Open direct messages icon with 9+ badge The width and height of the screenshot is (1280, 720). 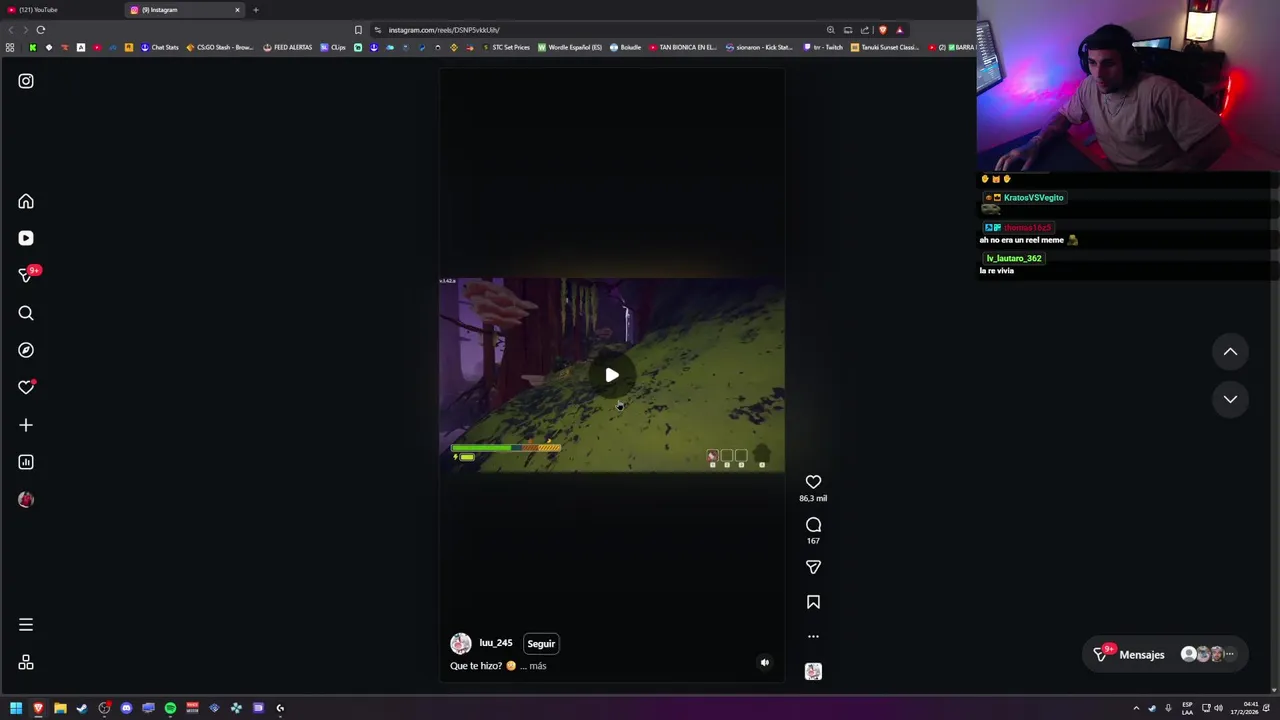27,275
